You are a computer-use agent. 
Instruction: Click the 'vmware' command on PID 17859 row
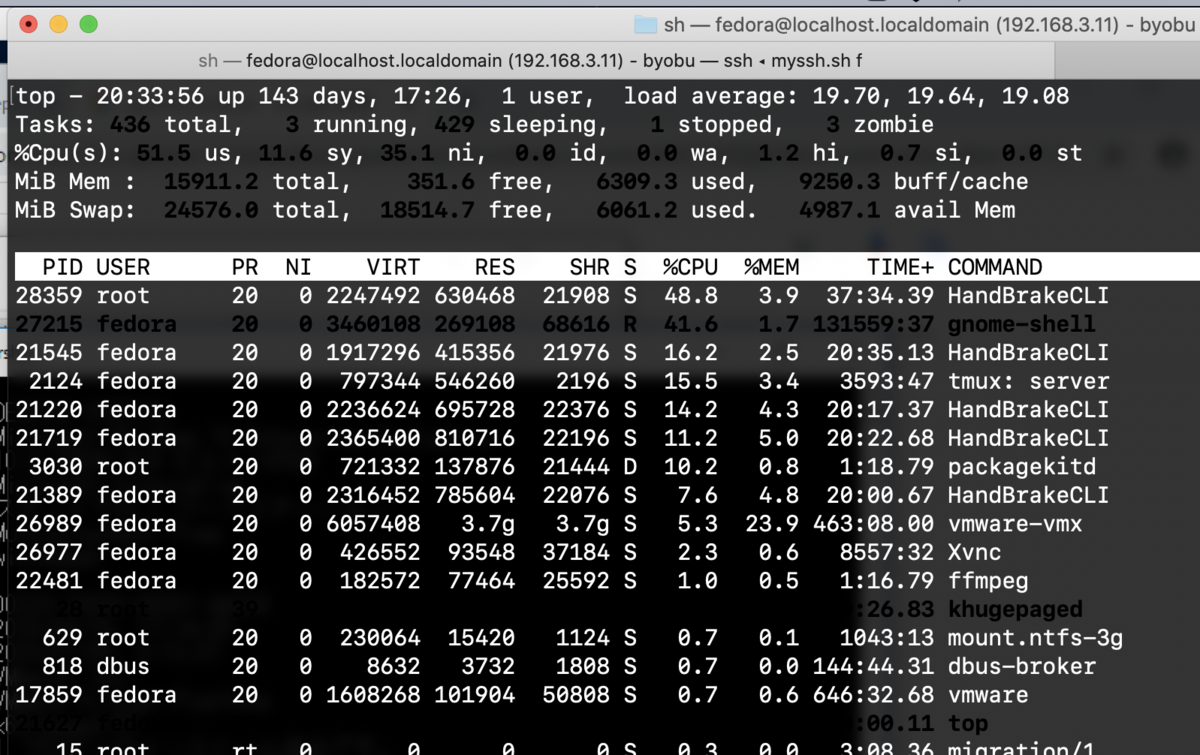[x=988, y=694]
